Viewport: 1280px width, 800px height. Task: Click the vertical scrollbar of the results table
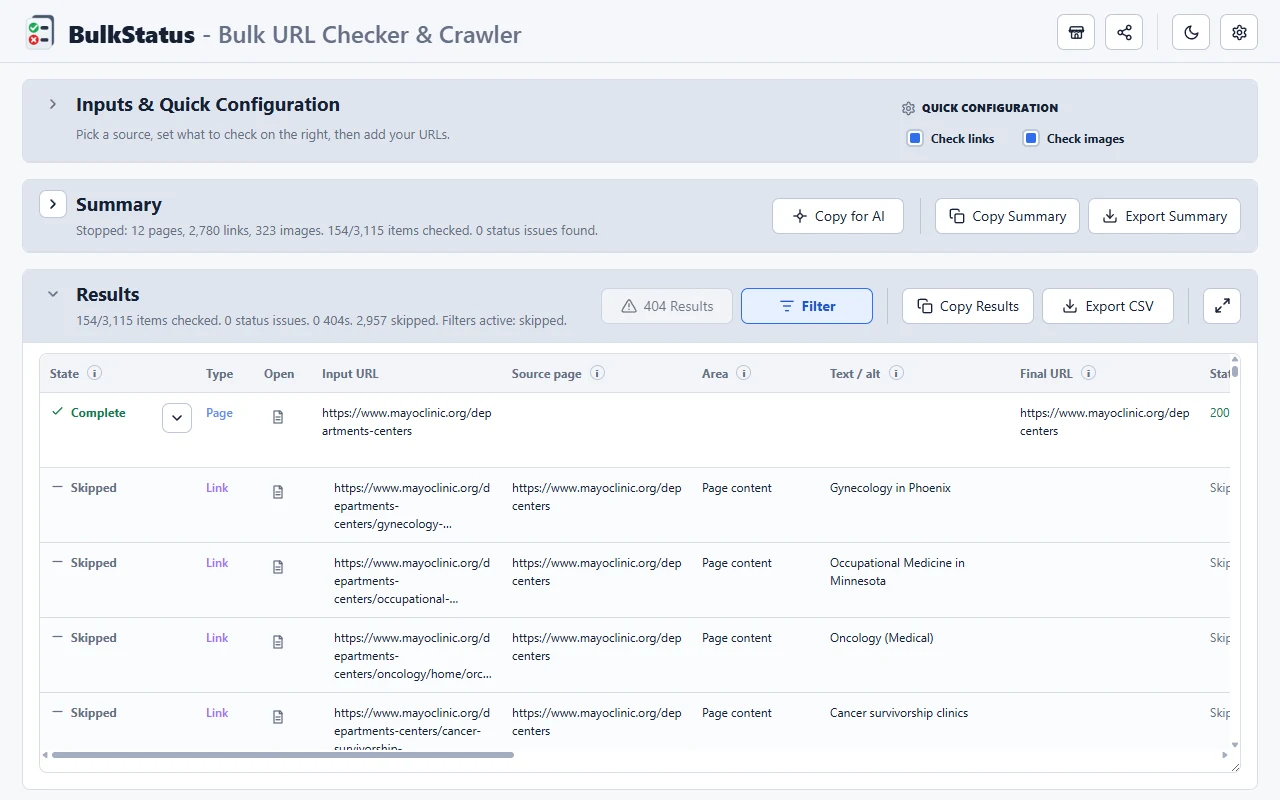click(1235, 372)
